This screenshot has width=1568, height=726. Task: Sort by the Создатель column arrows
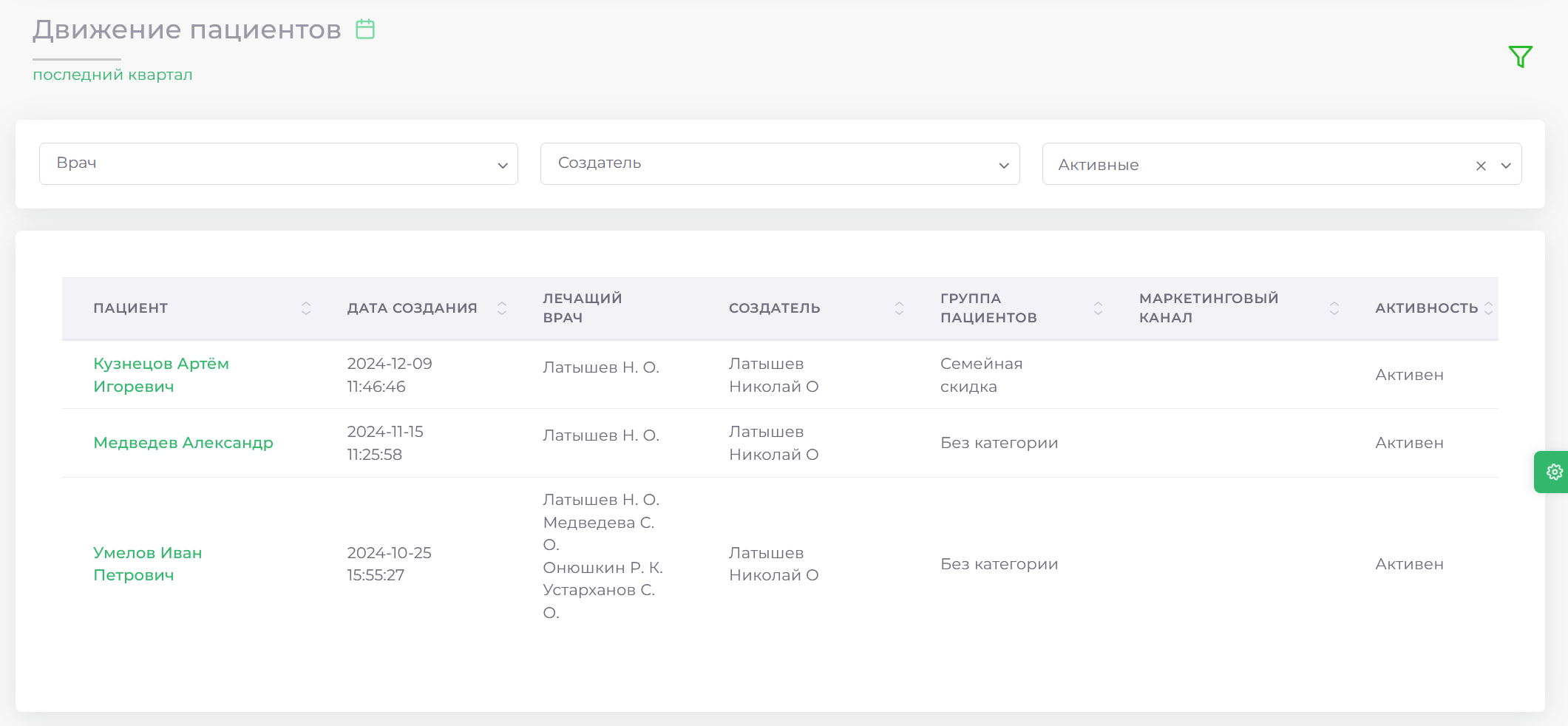899,308
